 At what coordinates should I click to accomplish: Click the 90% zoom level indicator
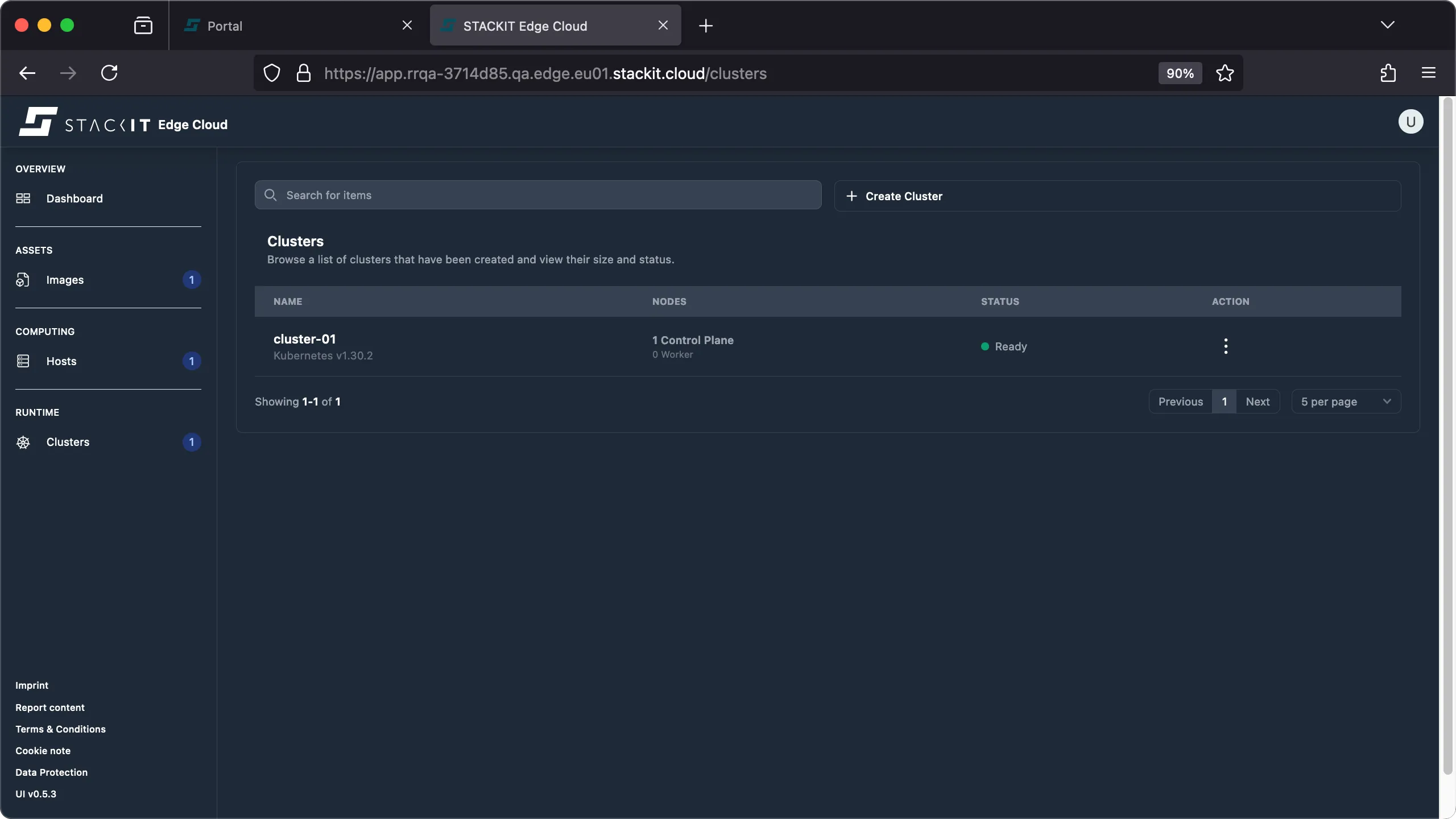pyautogui.click(x=1179, y=73)
